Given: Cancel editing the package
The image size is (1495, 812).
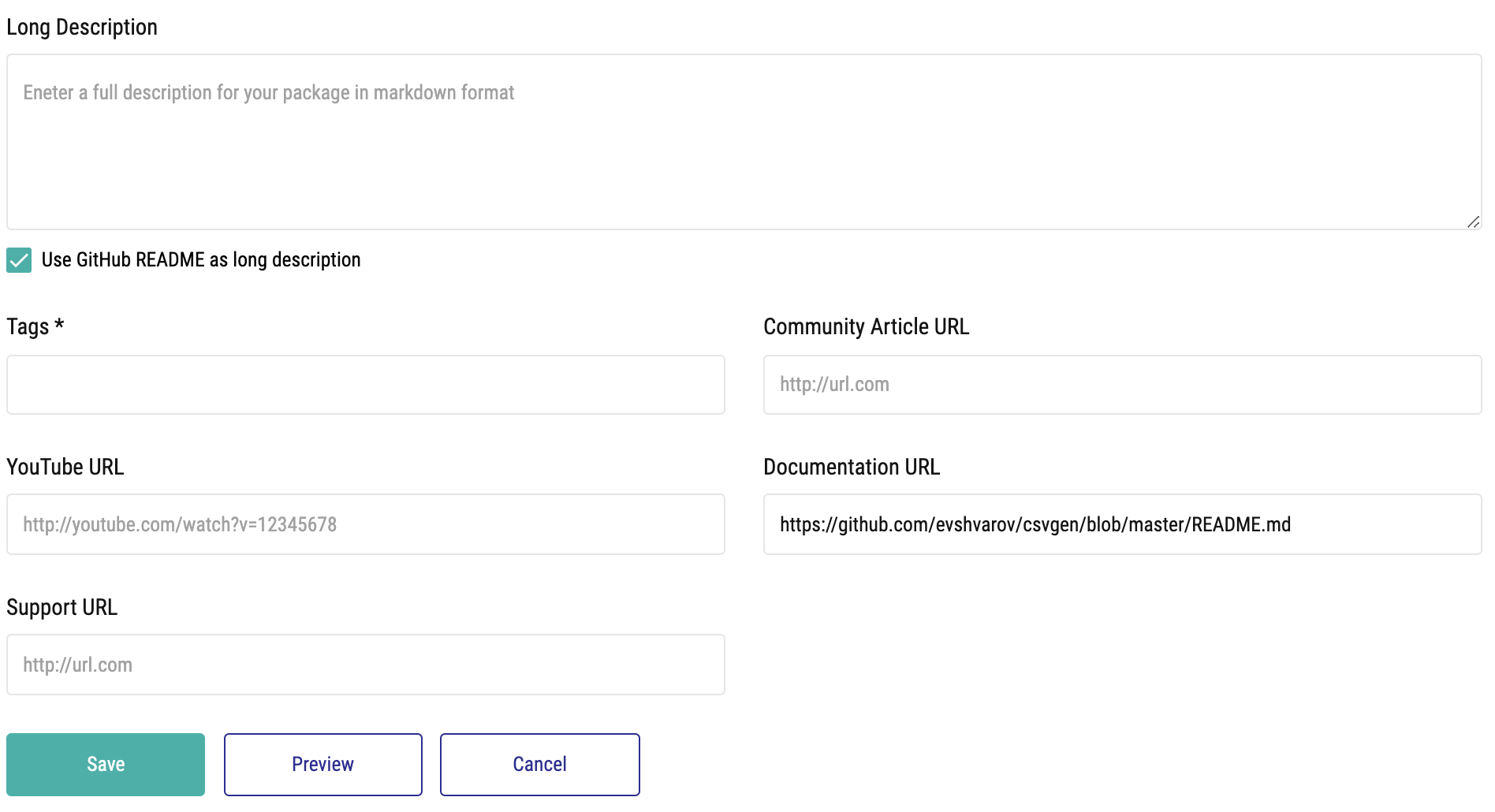Looking at the screenshot, I should tap(540, 765).
